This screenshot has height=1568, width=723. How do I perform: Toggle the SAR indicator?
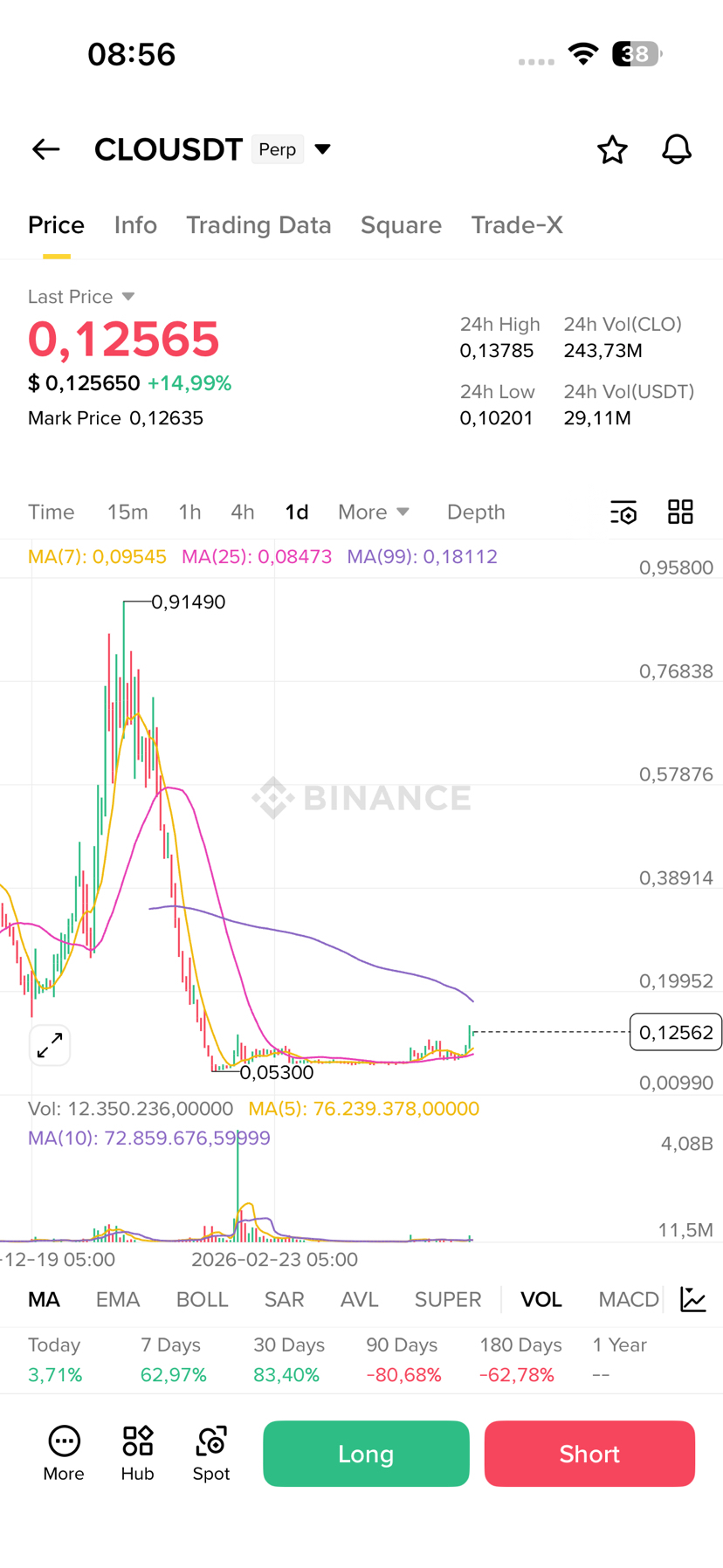click(285, 1299)
